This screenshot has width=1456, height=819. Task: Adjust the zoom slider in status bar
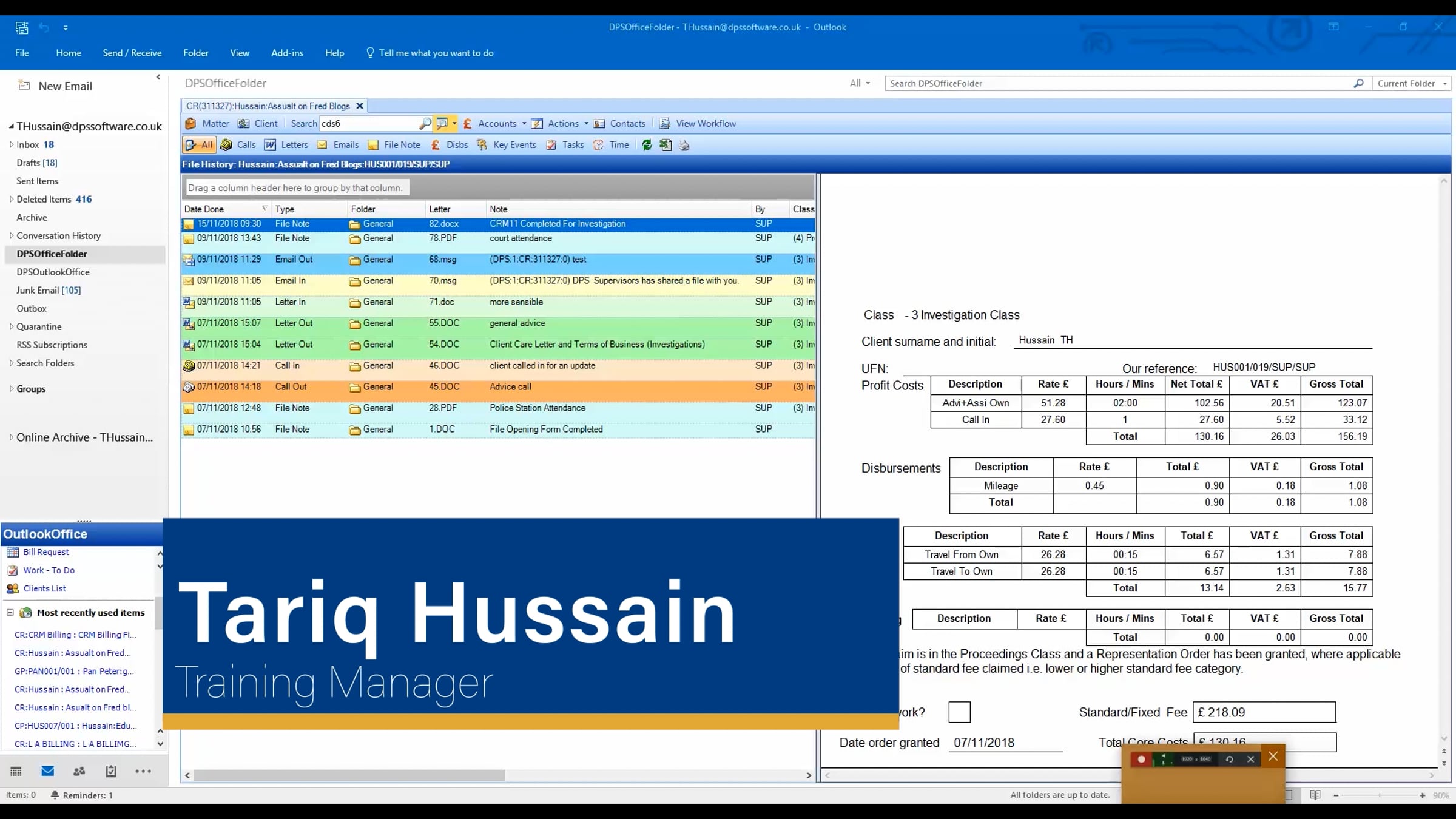coord(1379,795)
